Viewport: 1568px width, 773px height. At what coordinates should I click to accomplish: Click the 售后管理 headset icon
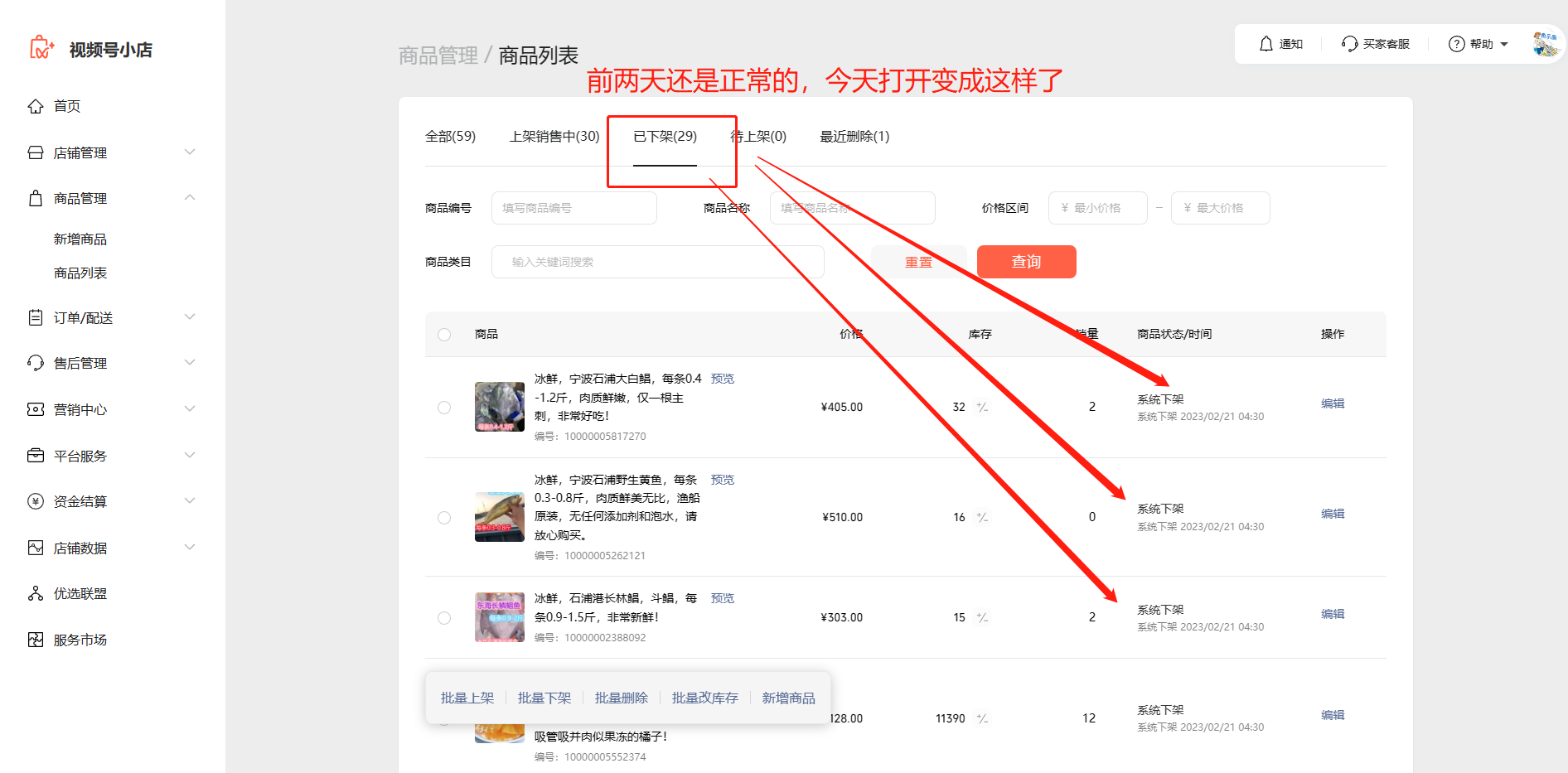pyautogui.click(x=36, y=363)
